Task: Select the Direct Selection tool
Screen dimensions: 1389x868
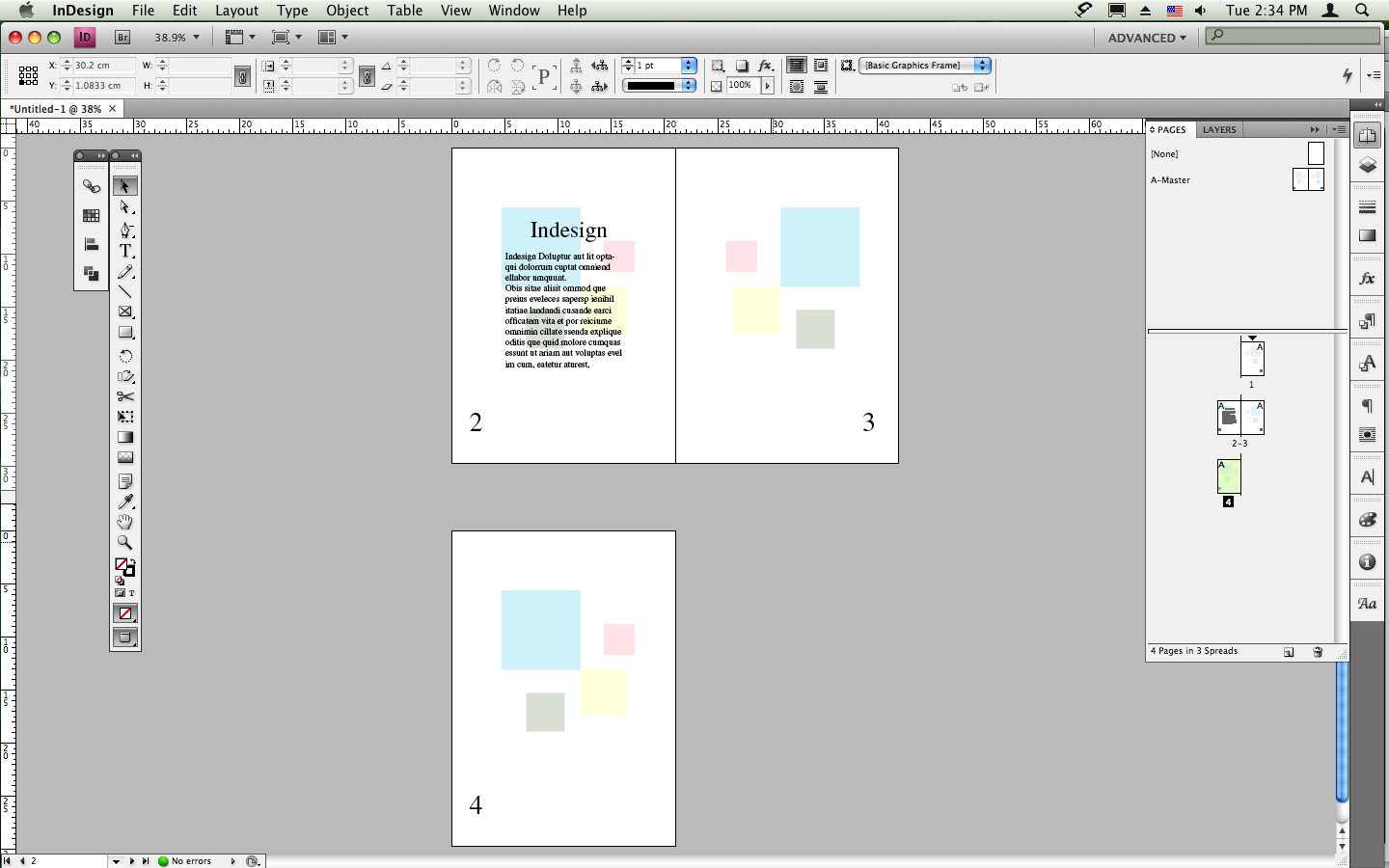Action: pyautogui.click(x=125, y=206)
